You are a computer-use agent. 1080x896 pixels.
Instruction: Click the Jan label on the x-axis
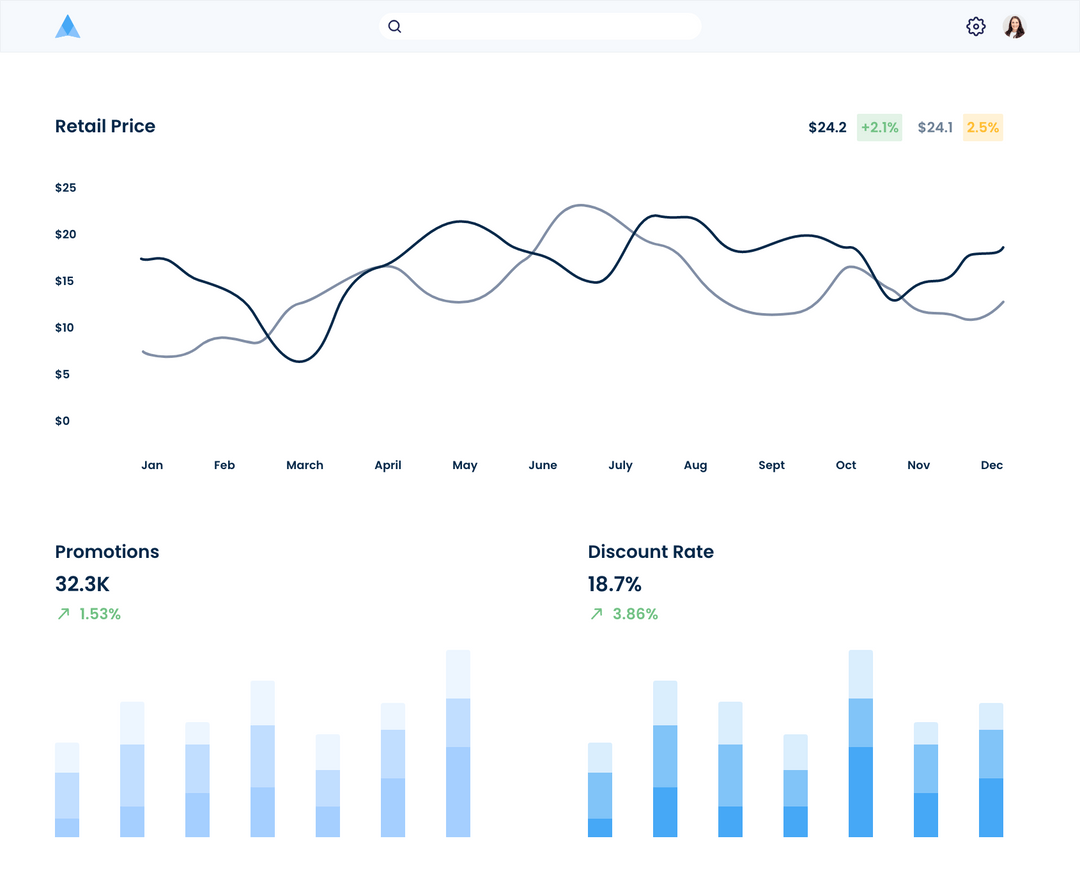[x=152, y=465]
